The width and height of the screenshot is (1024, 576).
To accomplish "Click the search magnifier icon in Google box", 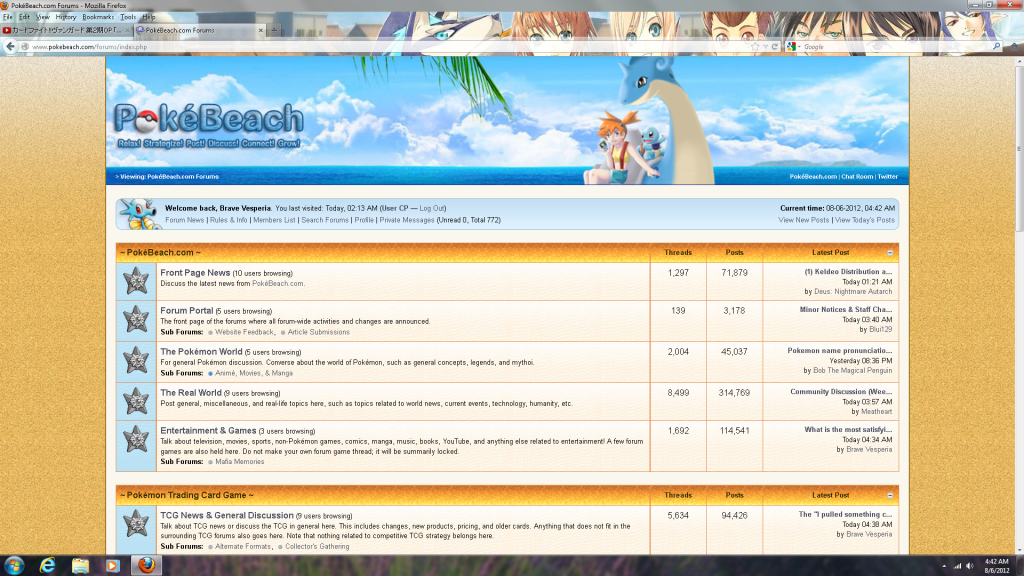I will tap(996, 46).
